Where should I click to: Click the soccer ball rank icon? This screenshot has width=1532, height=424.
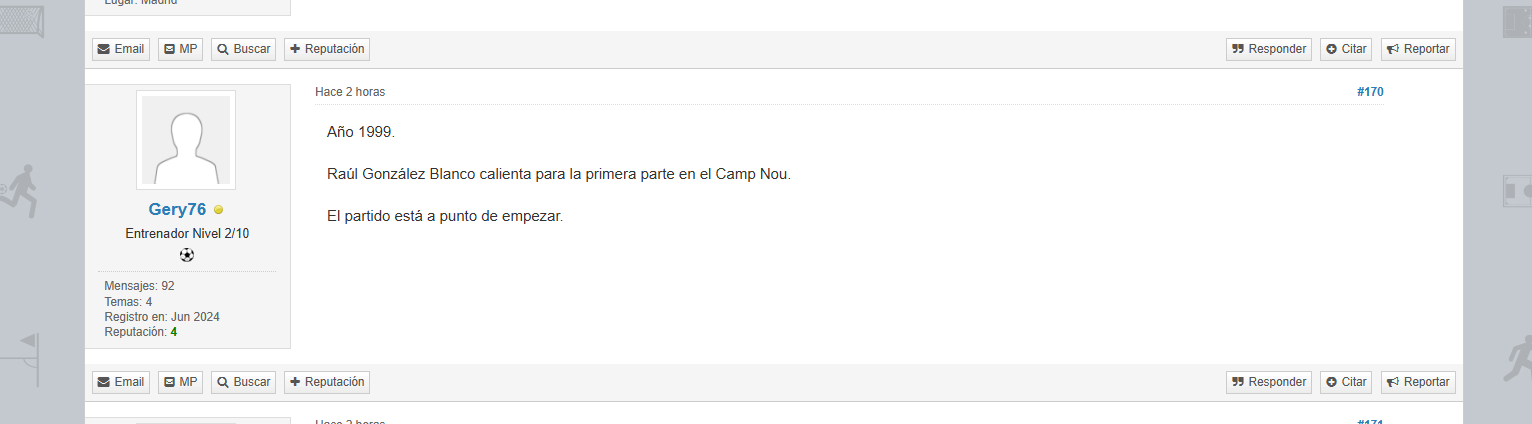(x=187, y=255)
